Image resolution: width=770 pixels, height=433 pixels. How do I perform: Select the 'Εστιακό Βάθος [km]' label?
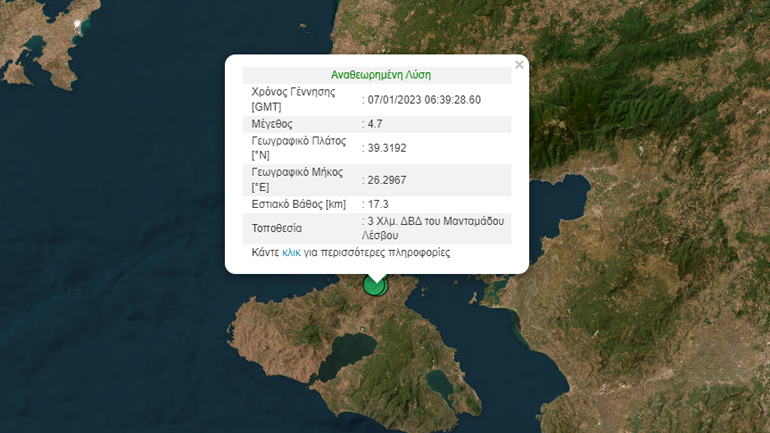[x=298, y=204]
